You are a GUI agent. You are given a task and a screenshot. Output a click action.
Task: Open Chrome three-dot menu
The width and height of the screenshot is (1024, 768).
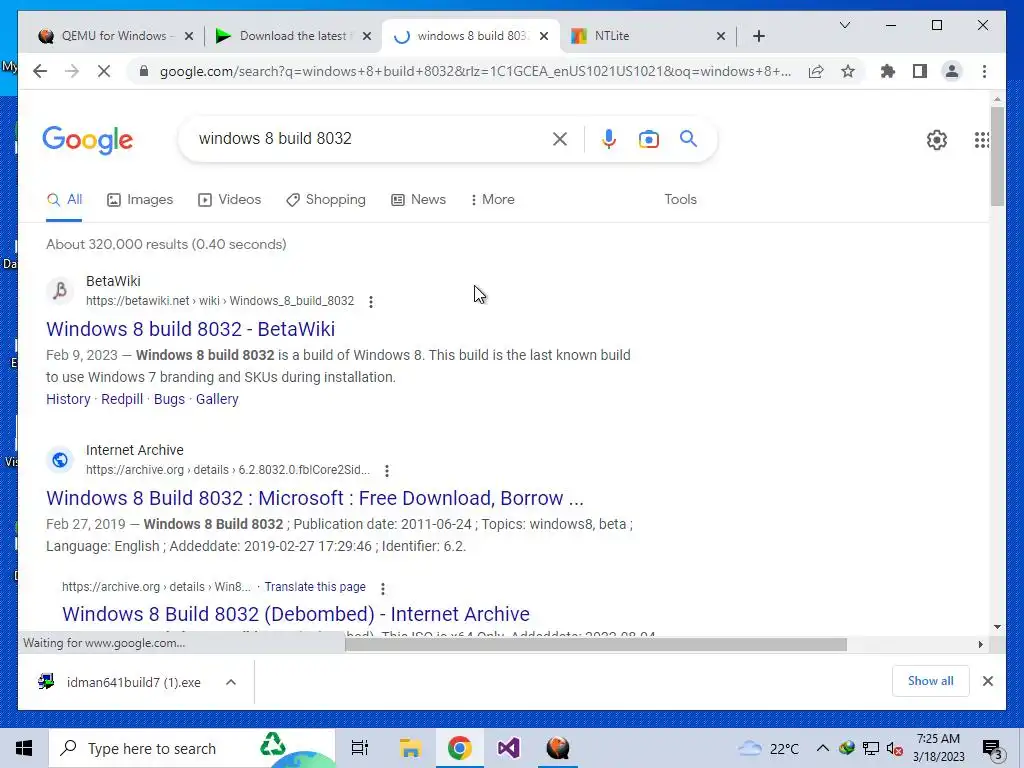(x=984, y=71)
